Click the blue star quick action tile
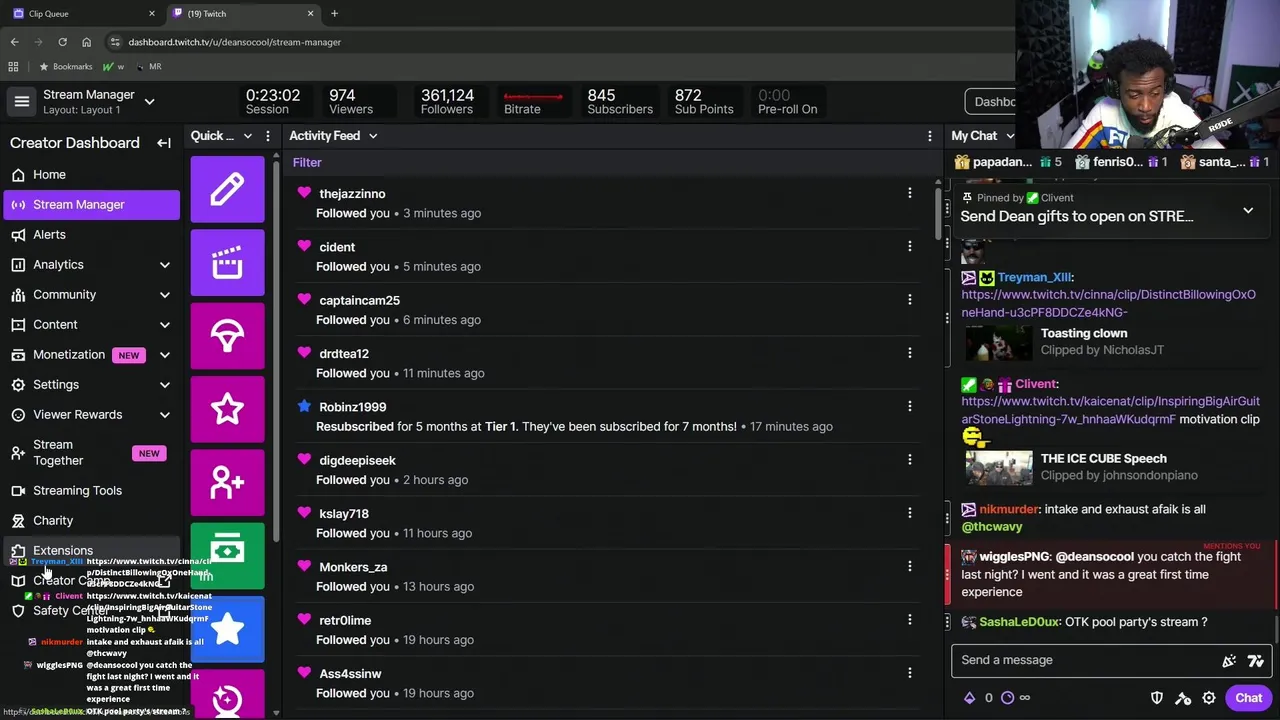Screen dimensions: 1280x720 click(x=227, y=629)
